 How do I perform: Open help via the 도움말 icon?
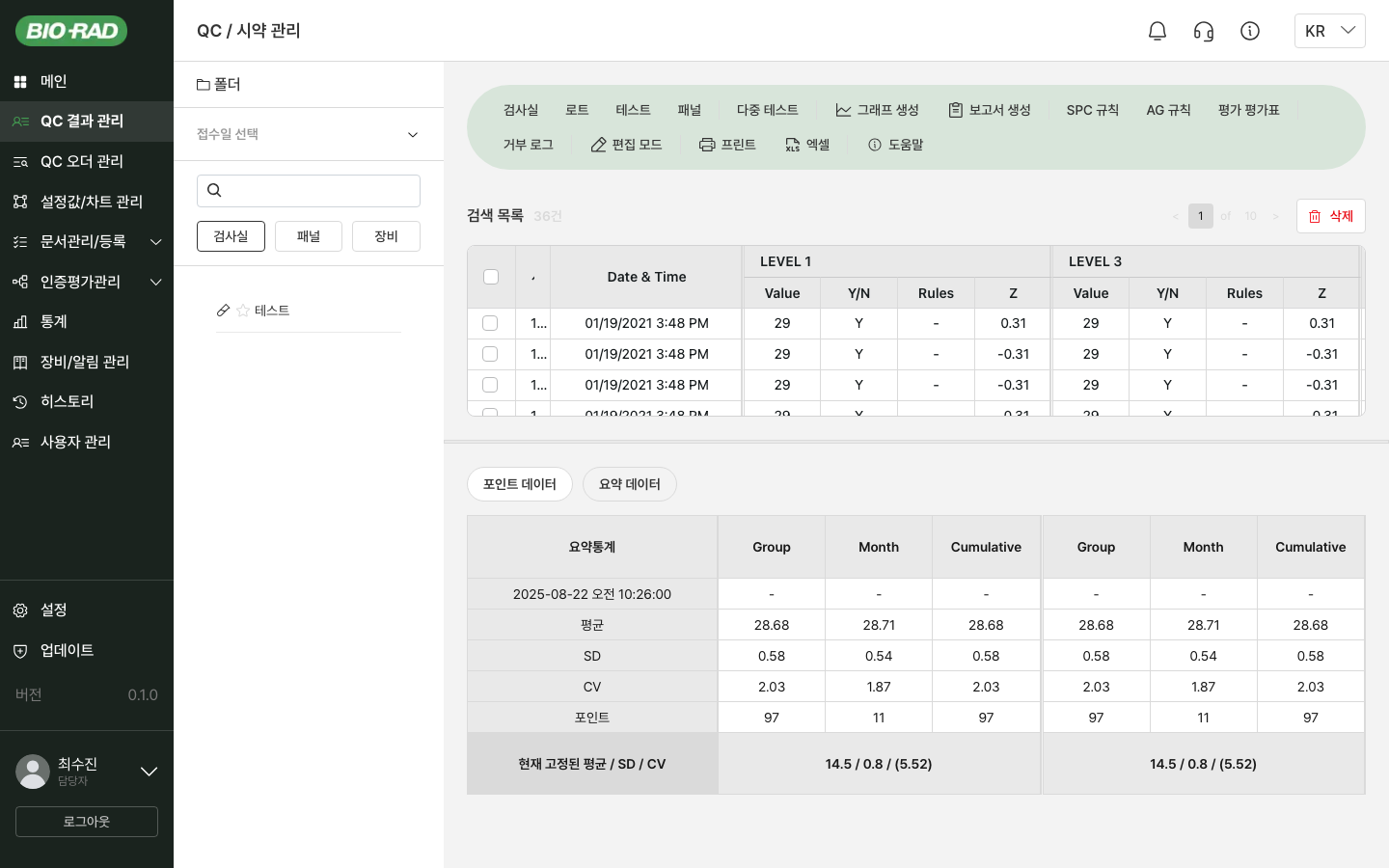[x=875, y=144]
